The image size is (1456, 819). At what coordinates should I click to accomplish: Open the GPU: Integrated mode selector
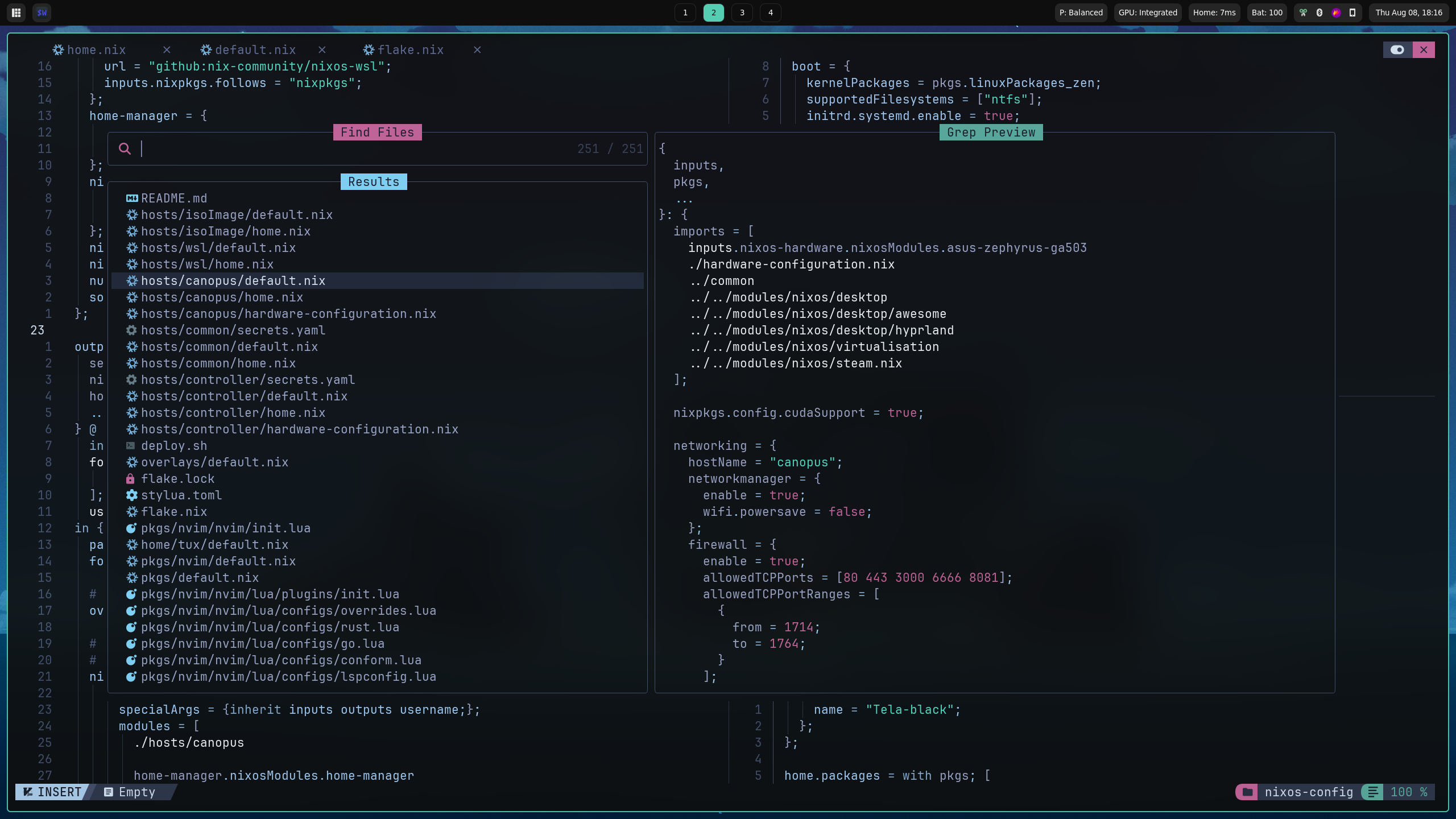(1147, 13)
